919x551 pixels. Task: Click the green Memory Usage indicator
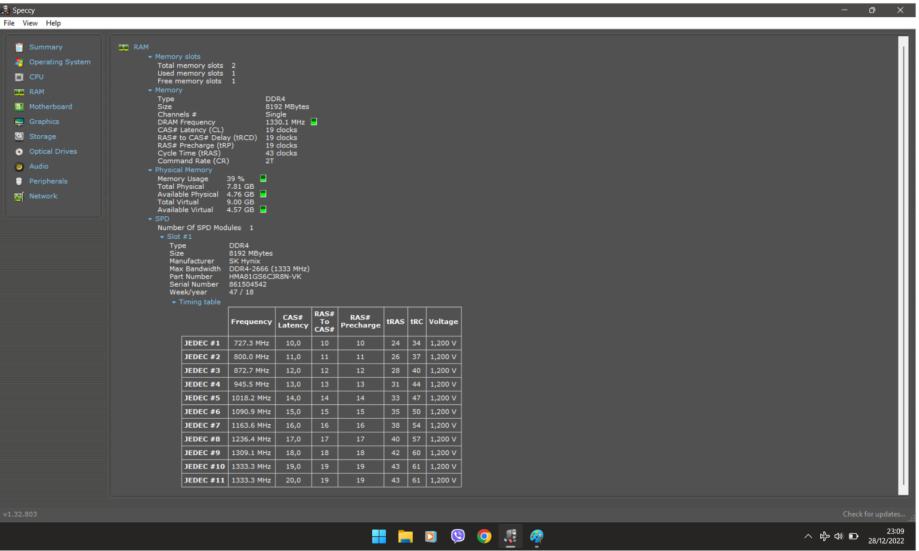(263, 178)
